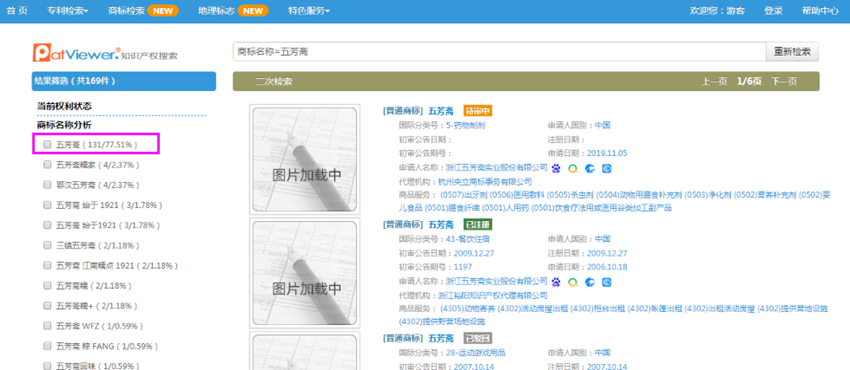Viewport: 850px width, 370px height.
Task: Click the application date 2019.11.05
Action: (607, 153)
